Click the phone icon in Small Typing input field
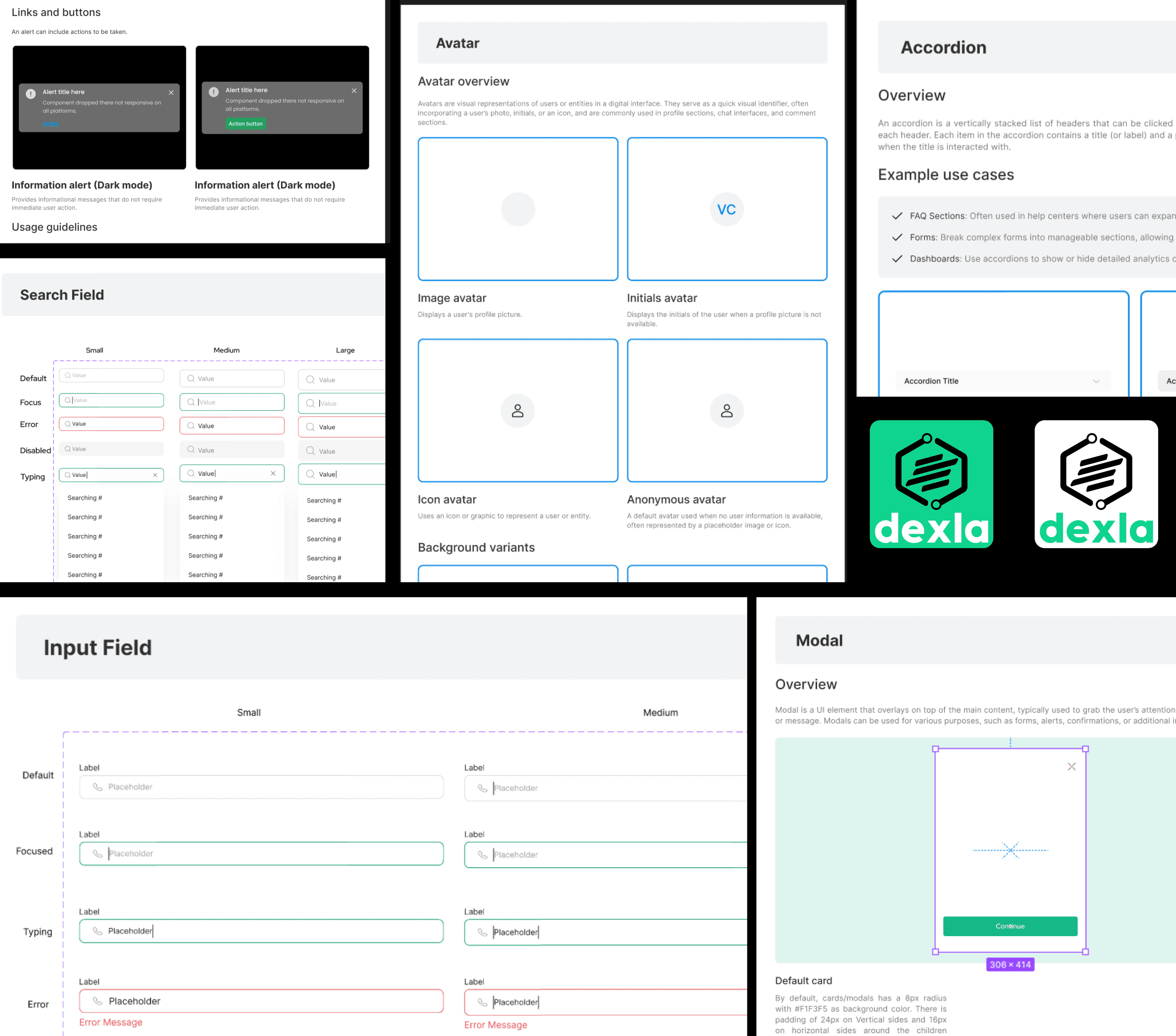Screen dimensions: 1176x1036 [x=98, y=931]
